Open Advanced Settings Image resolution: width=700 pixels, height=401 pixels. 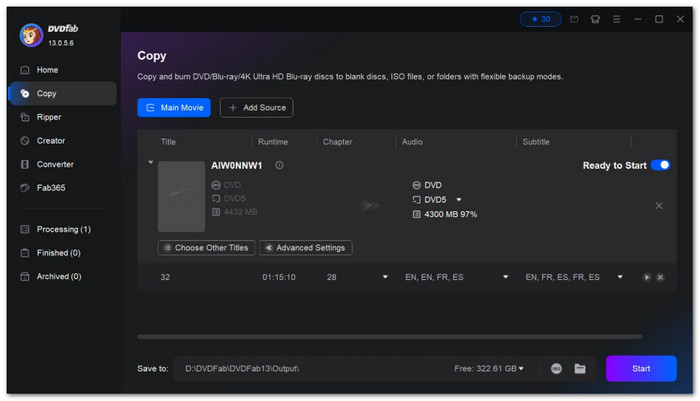306,248
